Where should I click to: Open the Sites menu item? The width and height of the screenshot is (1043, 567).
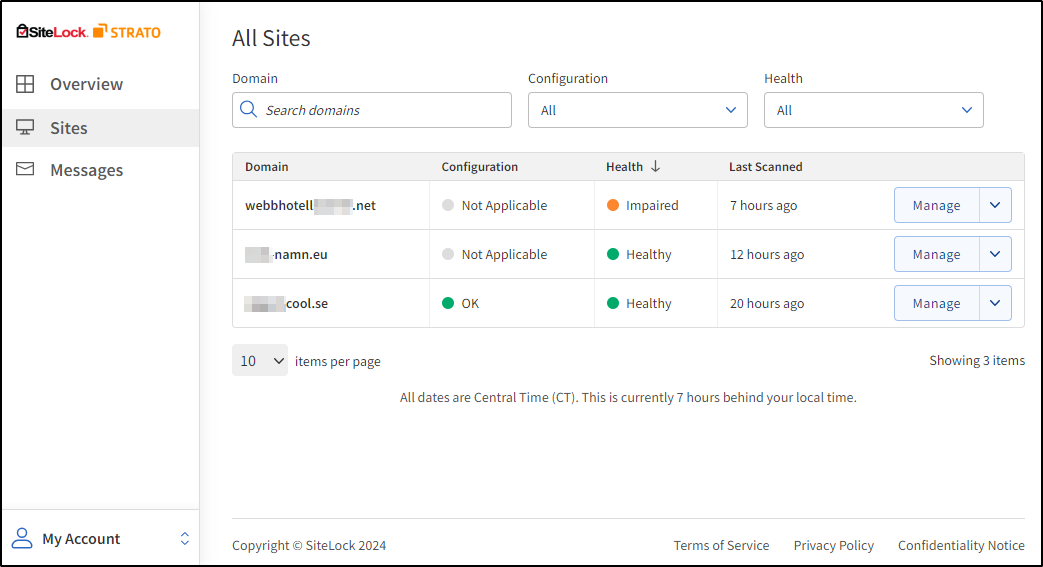coord(101,128)
